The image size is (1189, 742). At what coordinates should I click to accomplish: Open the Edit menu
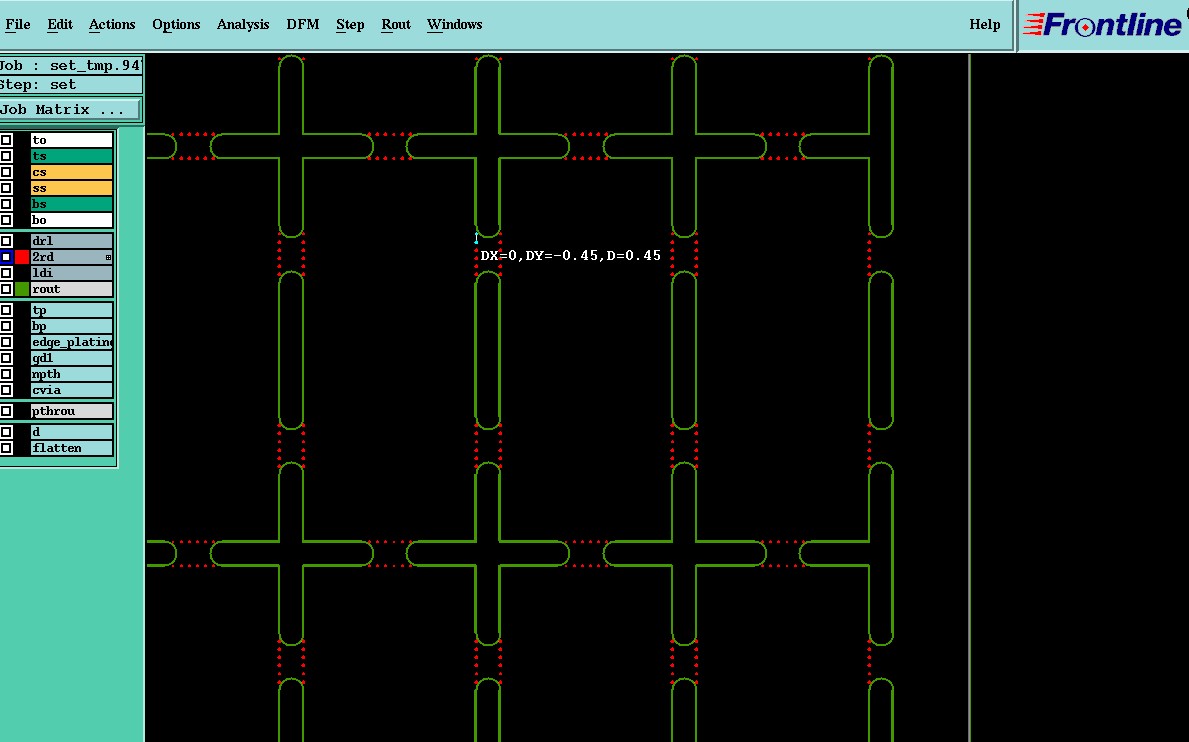(x=60, y=24)
